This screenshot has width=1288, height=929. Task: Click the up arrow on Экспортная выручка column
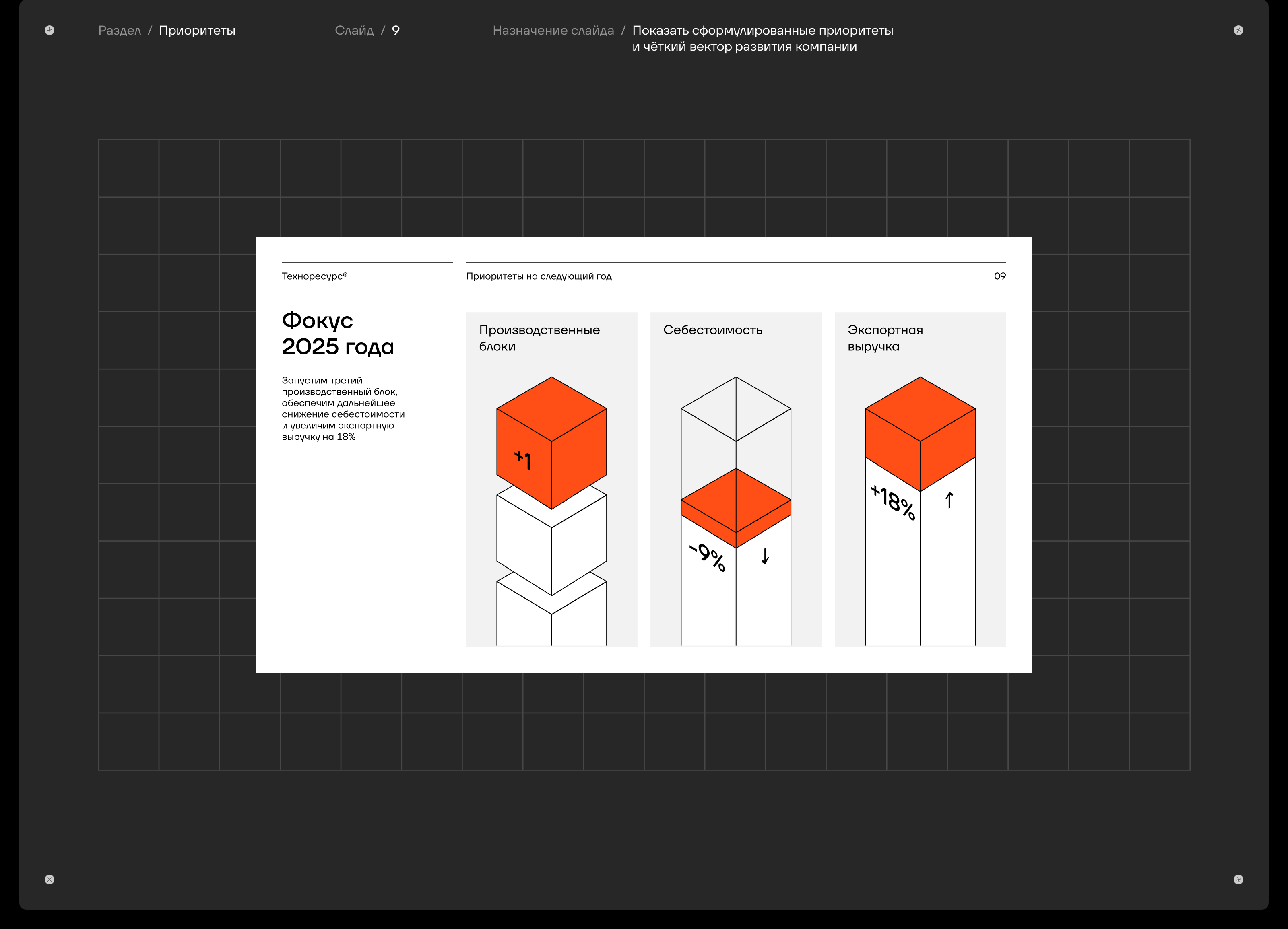[949, 500]
